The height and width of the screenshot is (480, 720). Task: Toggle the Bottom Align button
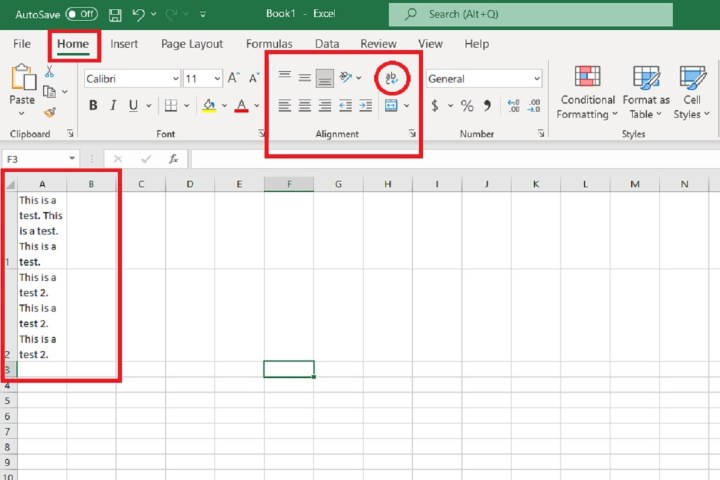(325, 78)
